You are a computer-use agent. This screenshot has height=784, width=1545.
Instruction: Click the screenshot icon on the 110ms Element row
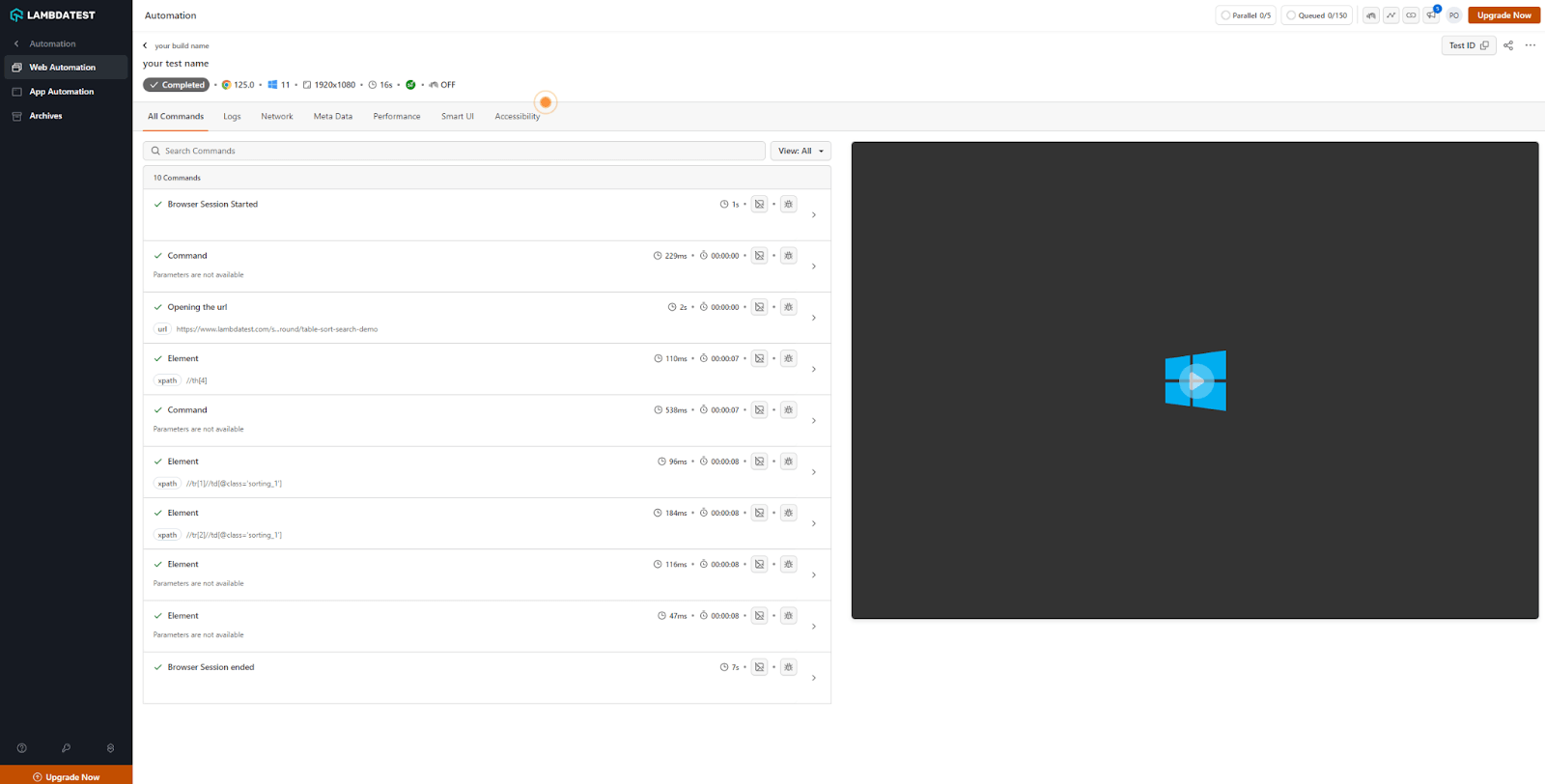tap(760, 358)
